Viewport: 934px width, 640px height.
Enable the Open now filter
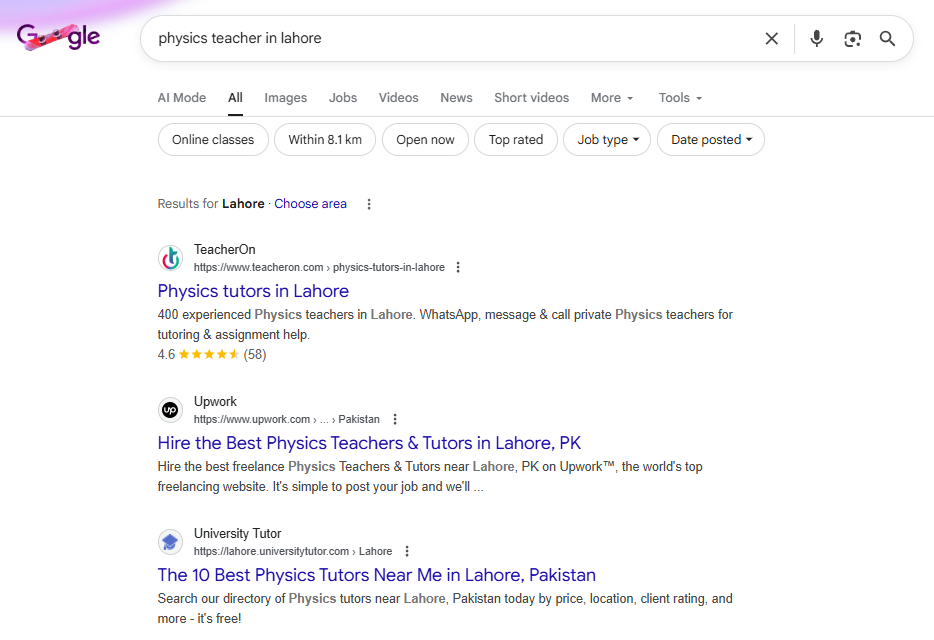tap(425, 139)
